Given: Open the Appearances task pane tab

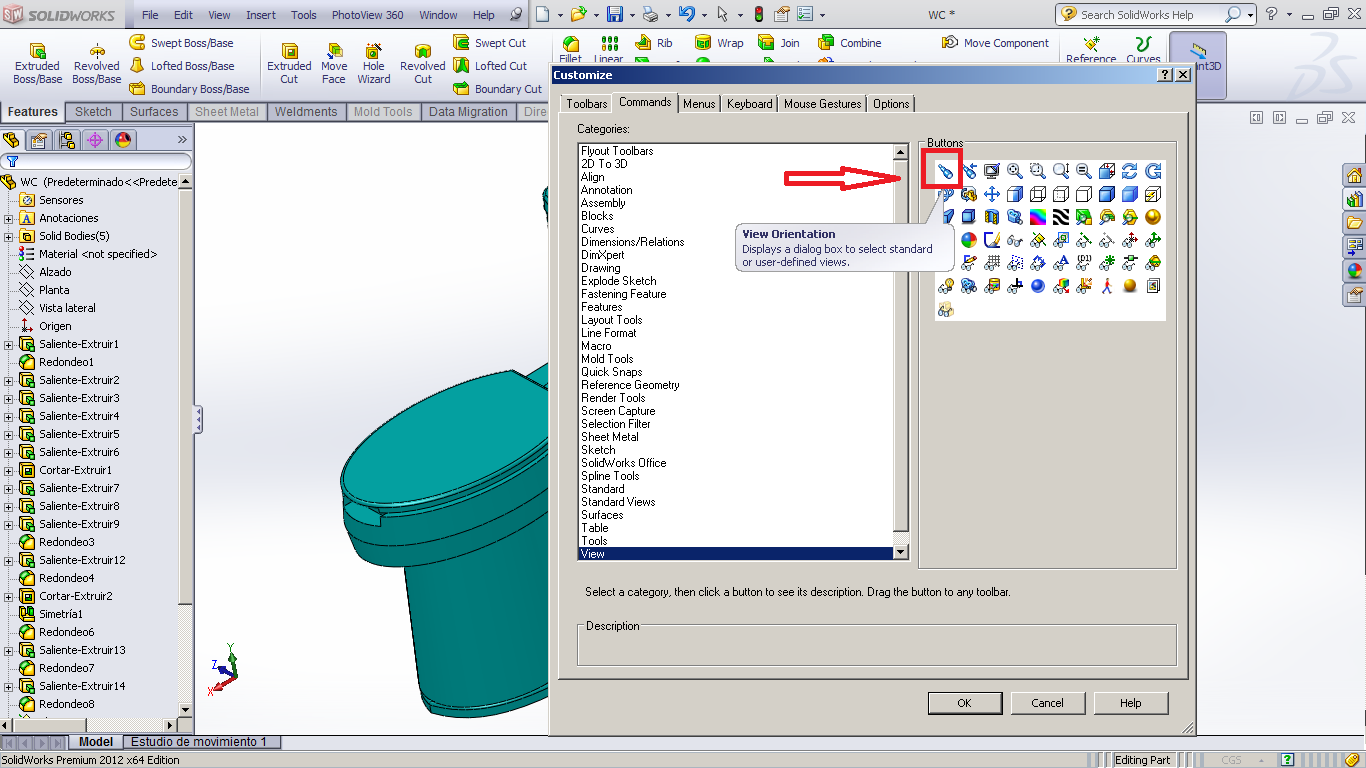Looking at the screenshot, I should [x=1355, y=270].
